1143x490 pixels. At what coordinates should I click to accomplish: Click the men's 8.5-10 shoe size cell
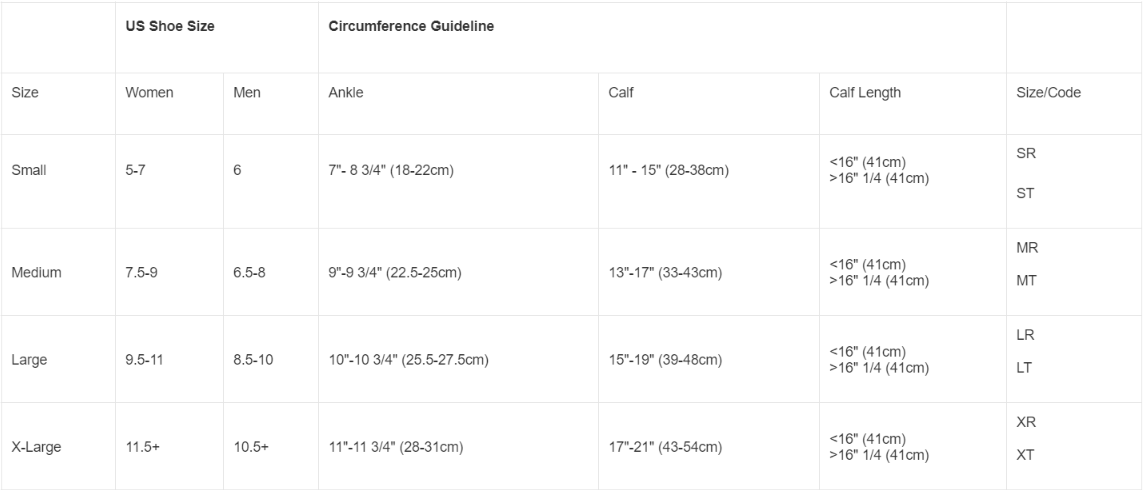coord(253,359)
